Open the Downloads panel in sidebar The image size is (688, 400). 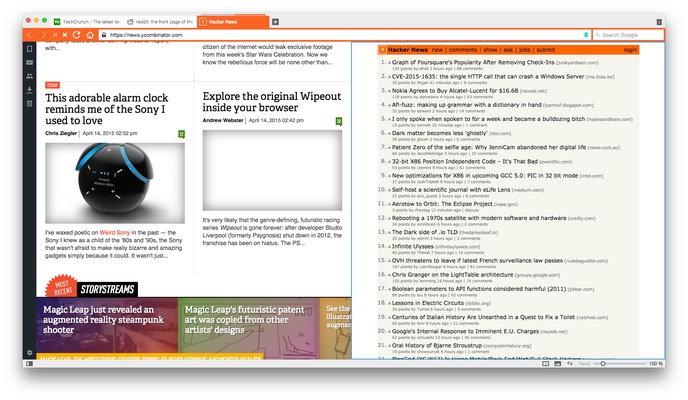(29, 90)
